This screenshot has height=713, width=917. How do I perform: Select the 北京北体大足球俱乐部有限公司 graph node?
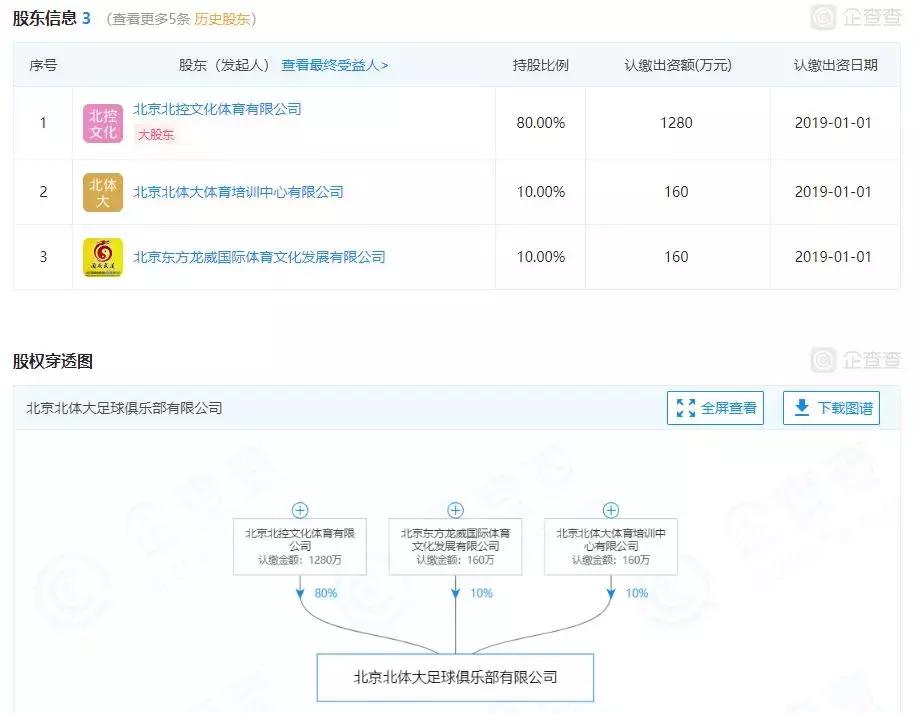(x=455, y=677)
